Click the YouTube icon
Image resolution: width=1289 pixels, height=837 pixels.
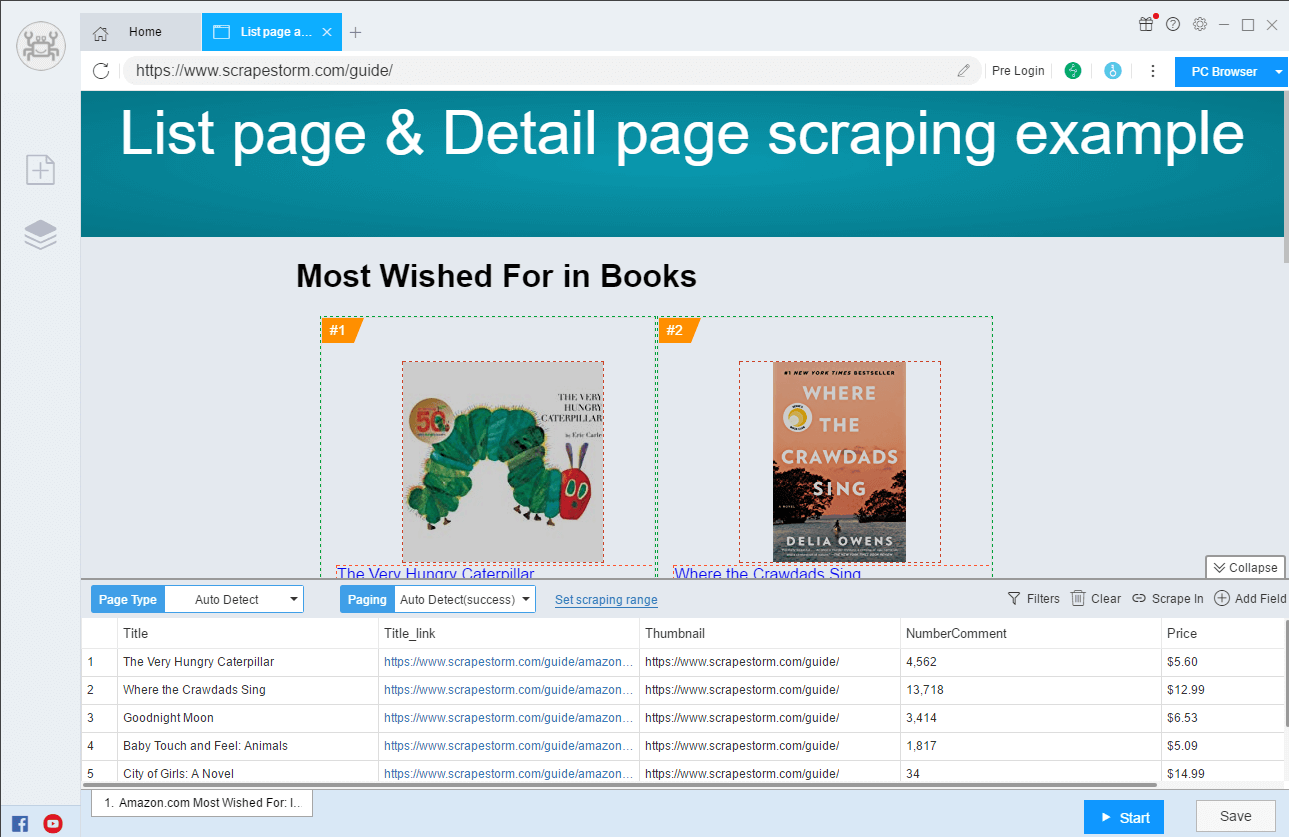(53, 824)
